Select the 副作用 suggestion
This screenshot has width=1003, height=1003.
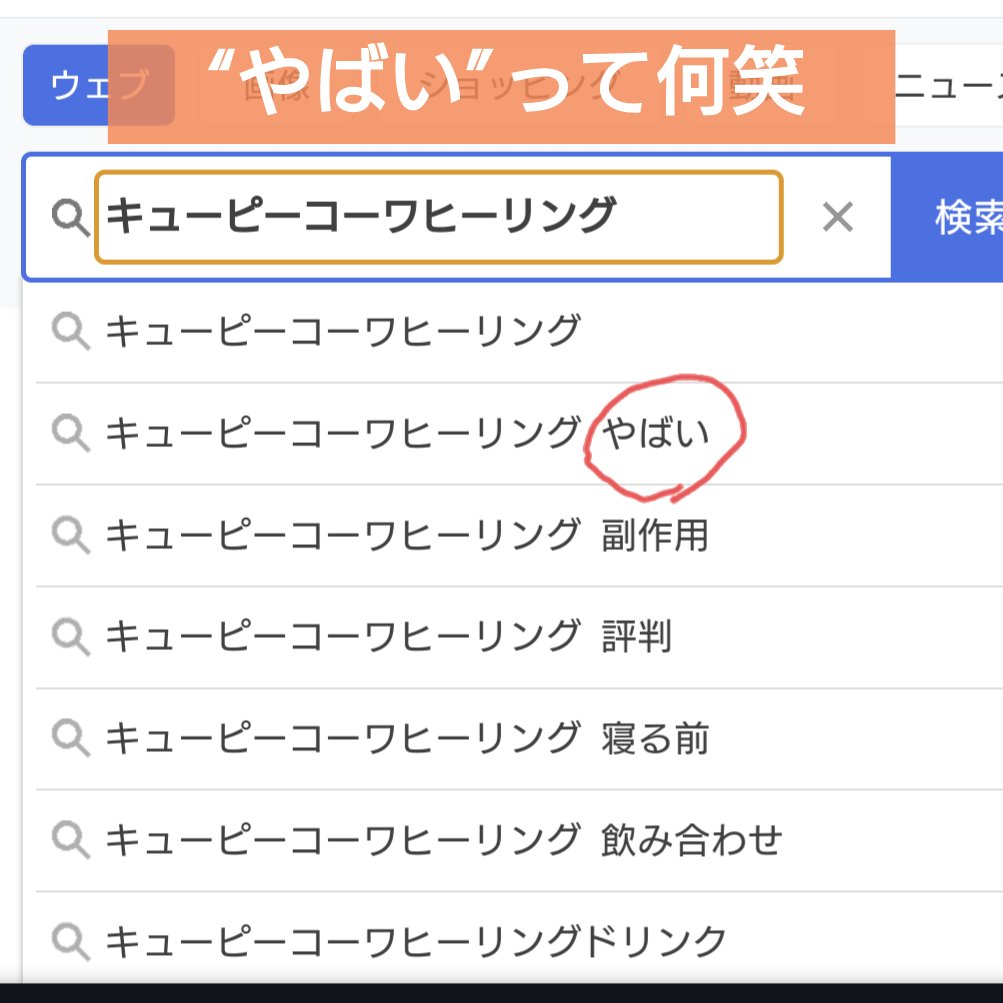(406, 535)
